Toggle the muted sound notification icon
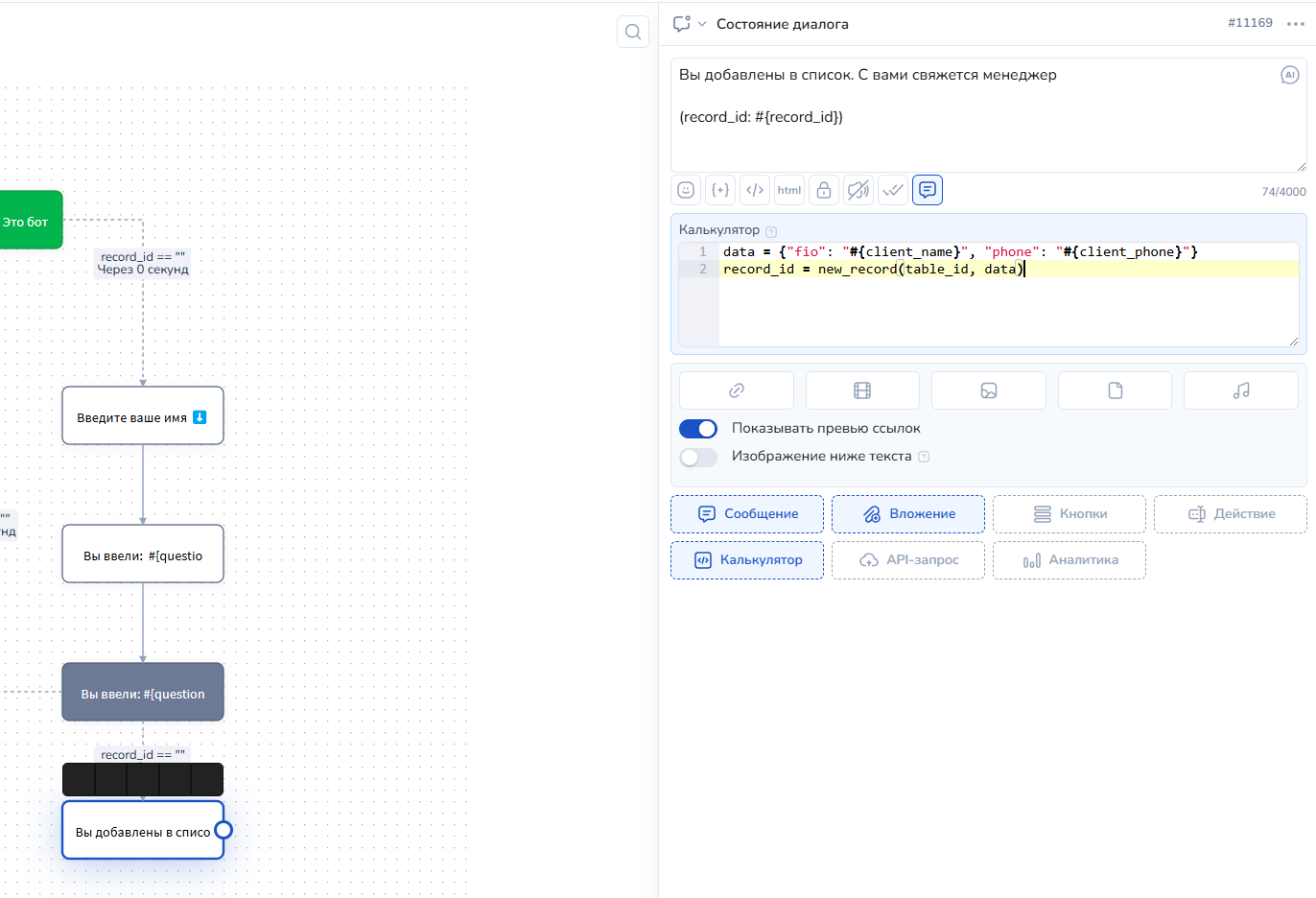The height and width of the screenshot is (898, 1316). [858, 190]
